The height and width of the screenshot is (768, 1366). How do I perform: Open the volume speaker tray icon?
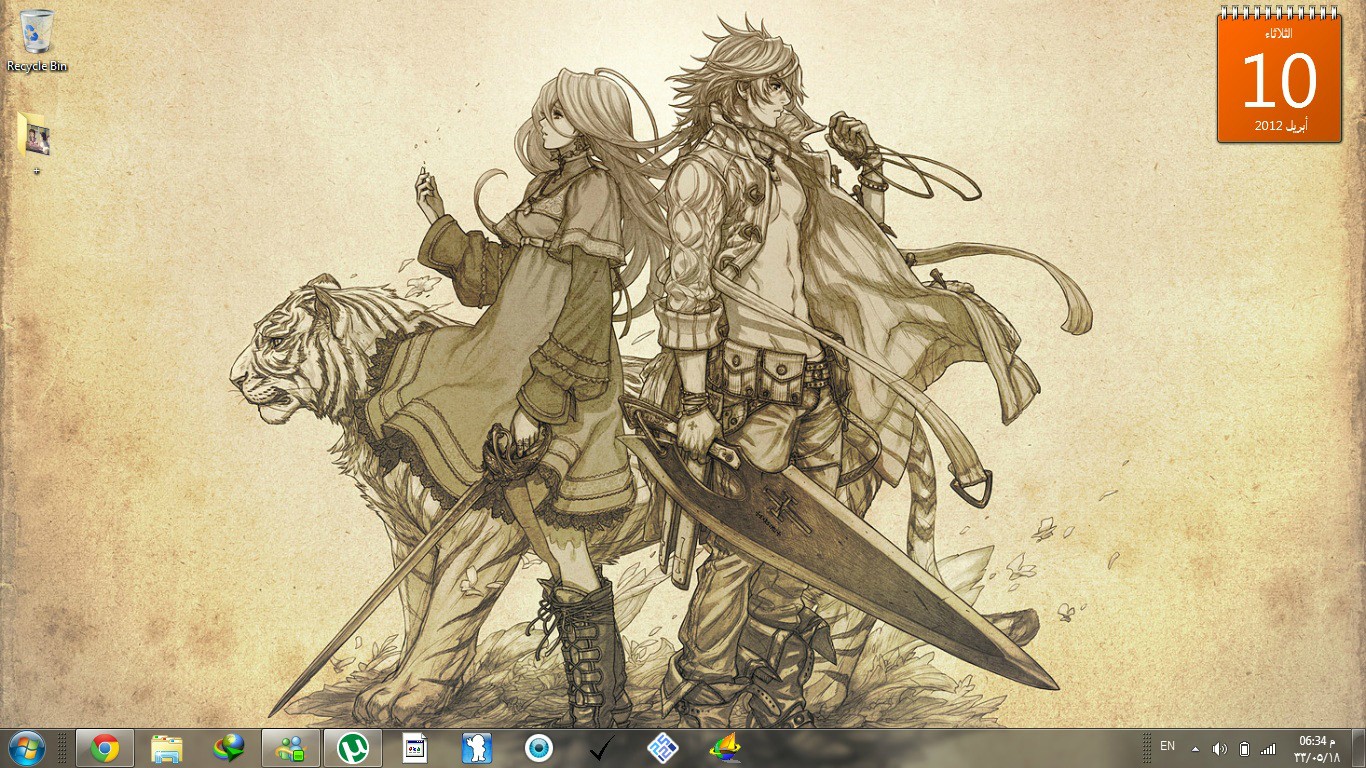coord(1219,749)
